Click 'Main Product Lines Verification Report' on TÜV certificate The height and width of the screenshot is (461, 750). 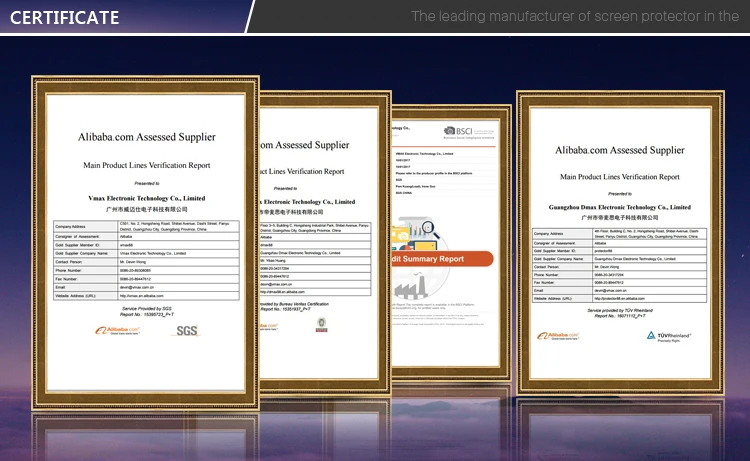tap(620, 177)
